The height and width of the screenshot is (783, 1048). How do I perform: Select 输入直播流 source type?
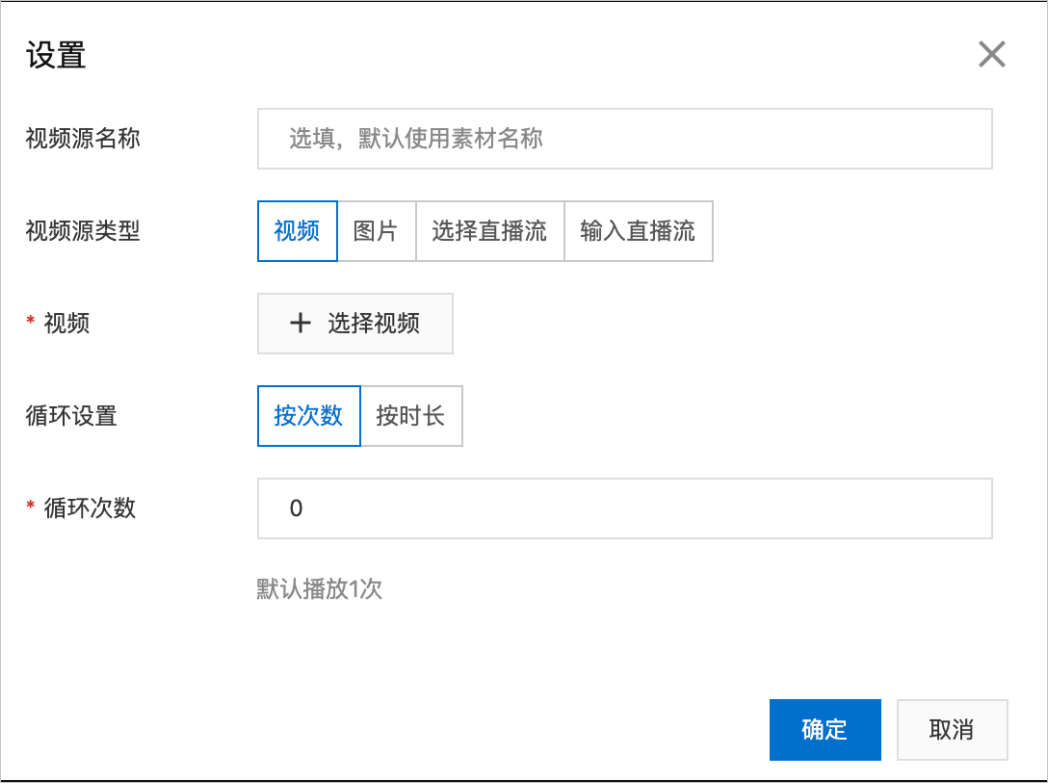coord(639,231)
